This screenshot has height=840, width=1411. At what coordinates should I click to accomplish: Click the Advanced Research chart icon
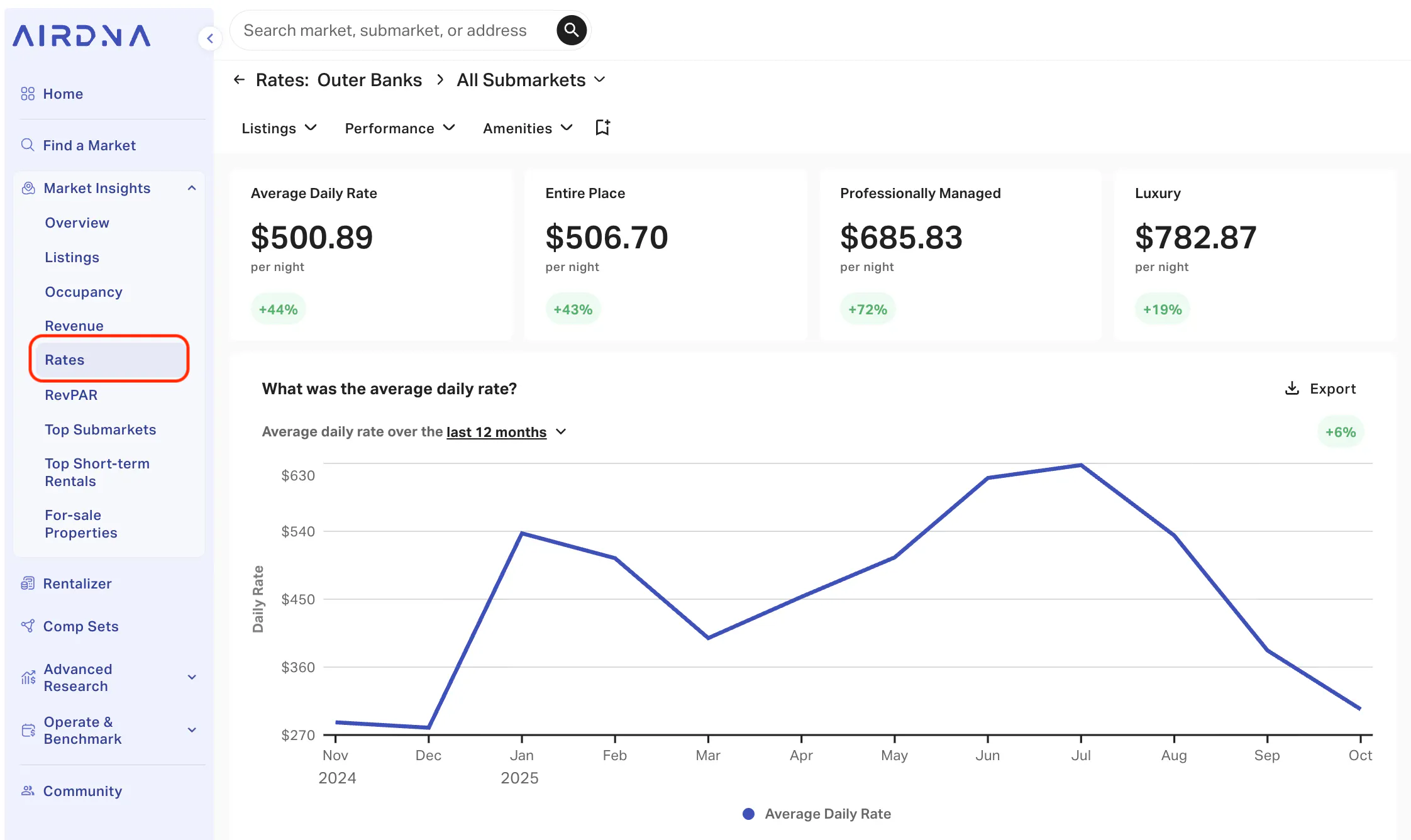click(28, 677)
